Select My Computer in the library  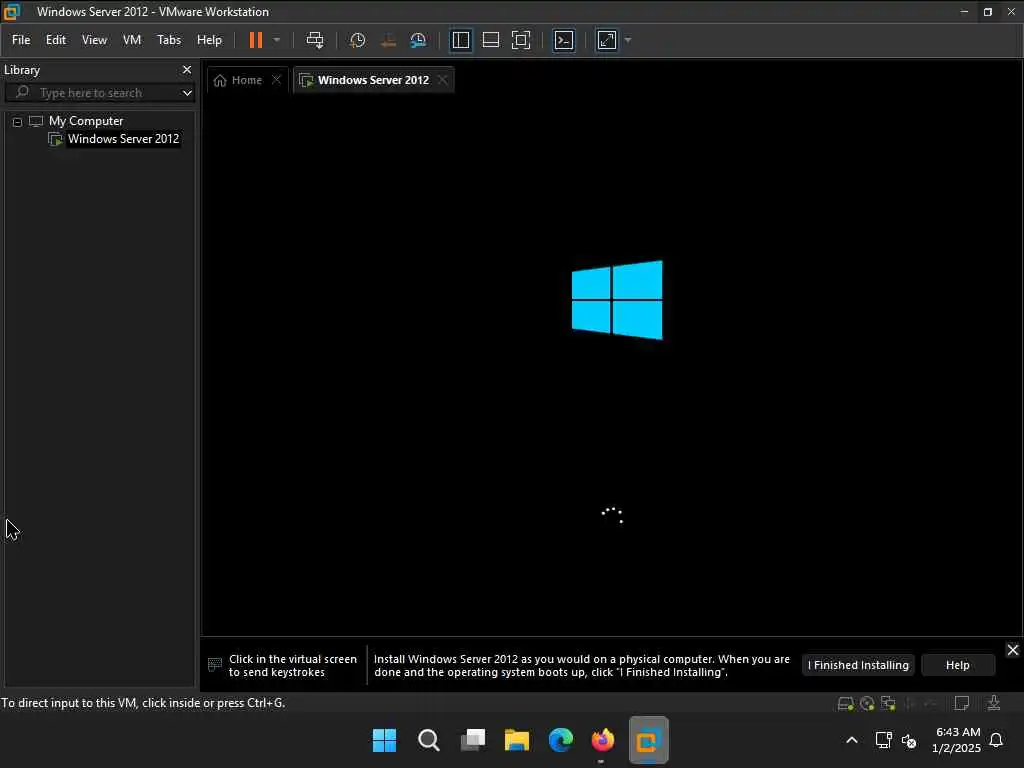[x=86, y=121]
